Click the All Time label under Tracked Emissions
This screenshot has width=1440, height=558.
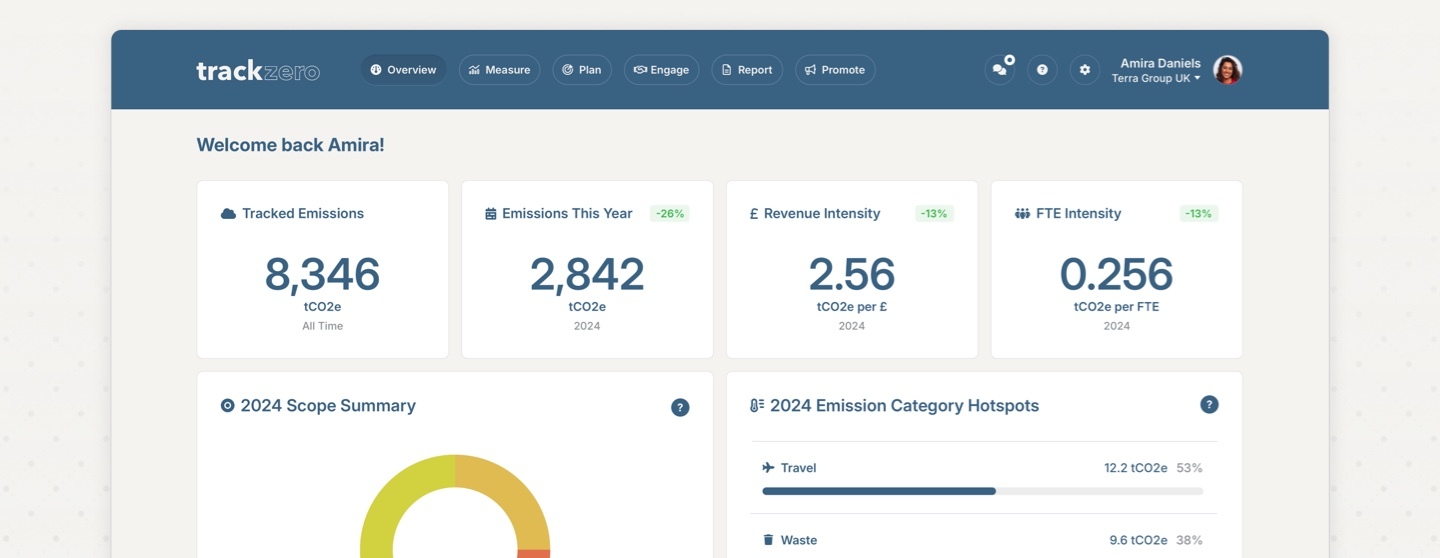[x=322, y=326]
